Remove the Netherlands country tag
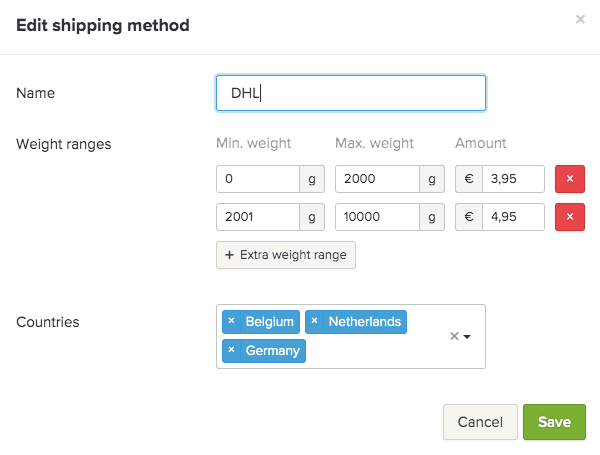Viewport: 600px width, 455px height. coord(314,321)
